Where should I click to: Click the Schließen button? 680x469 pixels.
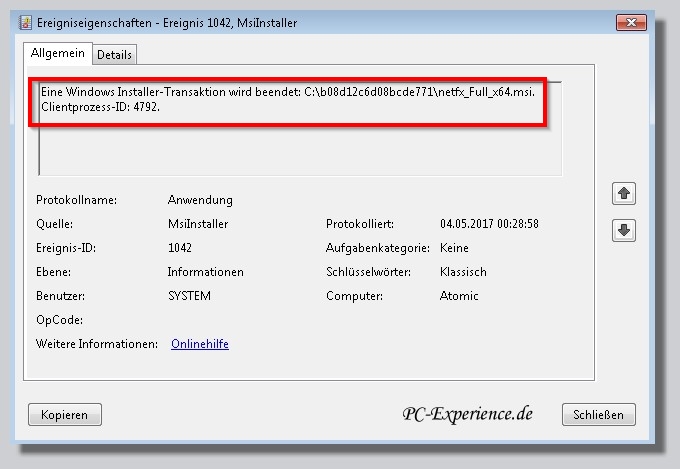(599, 414)
